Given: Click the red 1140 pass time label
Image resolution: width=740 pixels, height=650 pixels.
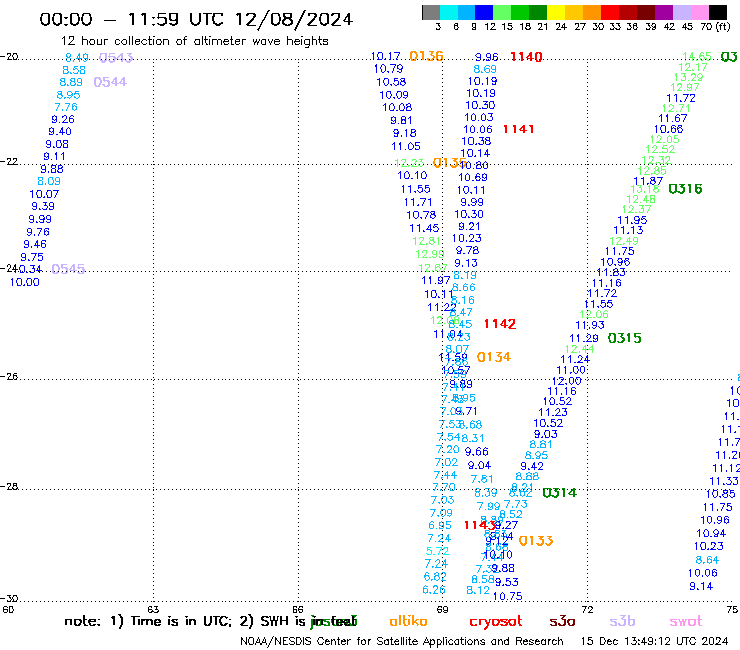Looking at the screenshot, I should pyautogui.click(x=526, y=57).
